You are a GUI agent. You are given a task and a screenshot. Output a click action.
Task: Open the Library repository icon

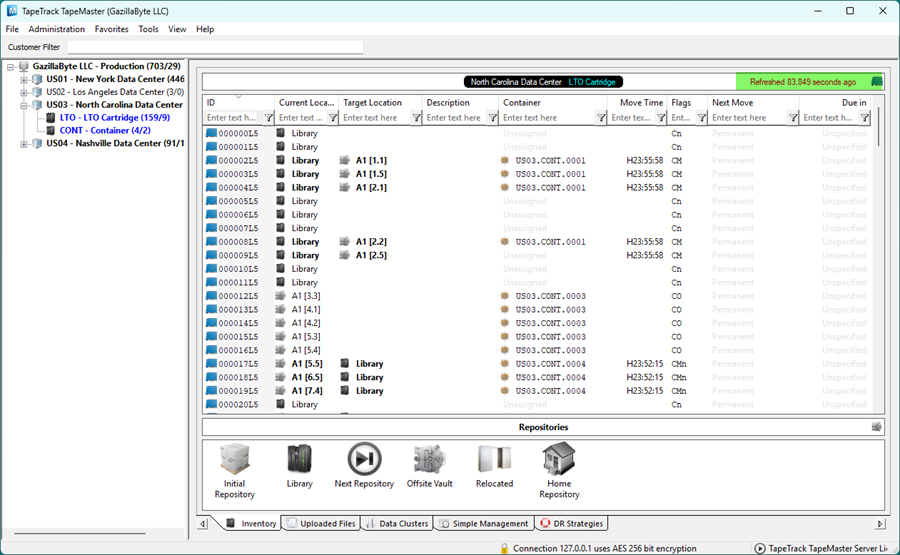click(x=300, y=460)
